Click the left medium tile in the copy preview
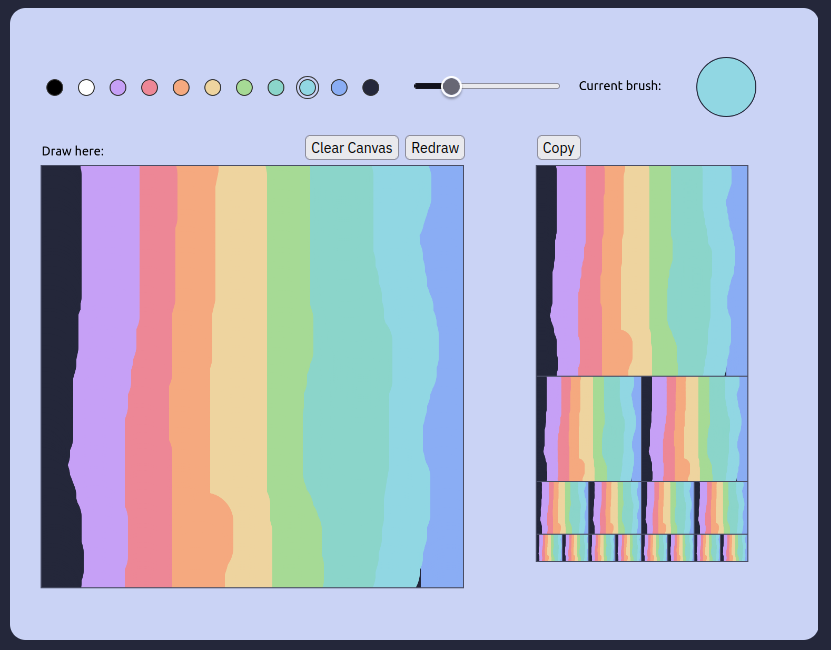The height and width of the screenshot is (650, 831). (x=589, y=429)
